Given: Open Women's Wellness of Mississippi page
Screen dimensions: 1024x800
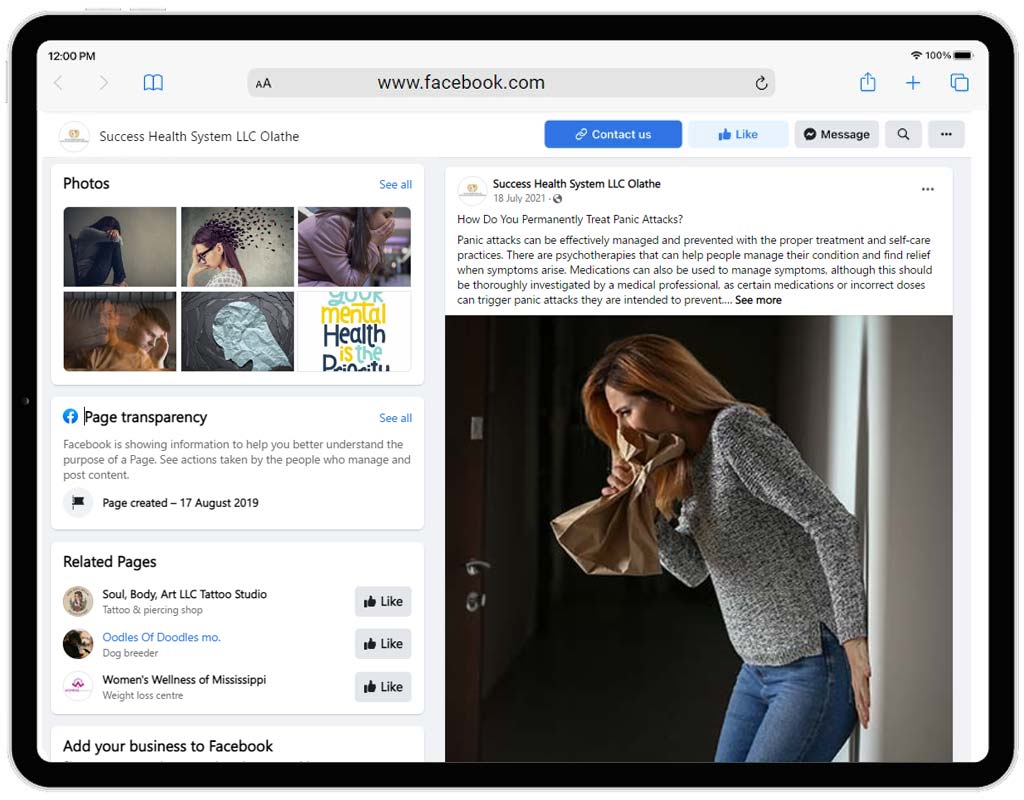Looking at the screenshot, I should (184, 680).
